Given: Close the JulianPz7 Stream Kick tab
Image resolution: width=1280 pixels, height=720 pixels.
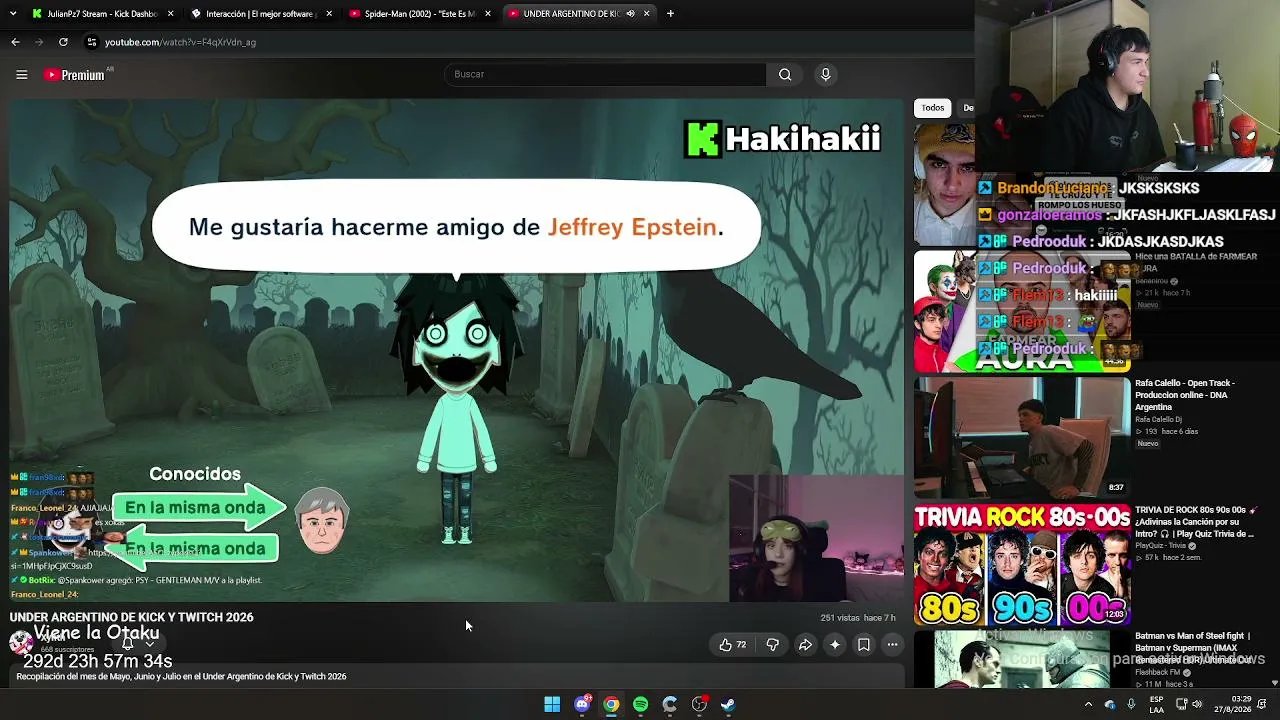Looking at the screenshot, I should (171, 14).
